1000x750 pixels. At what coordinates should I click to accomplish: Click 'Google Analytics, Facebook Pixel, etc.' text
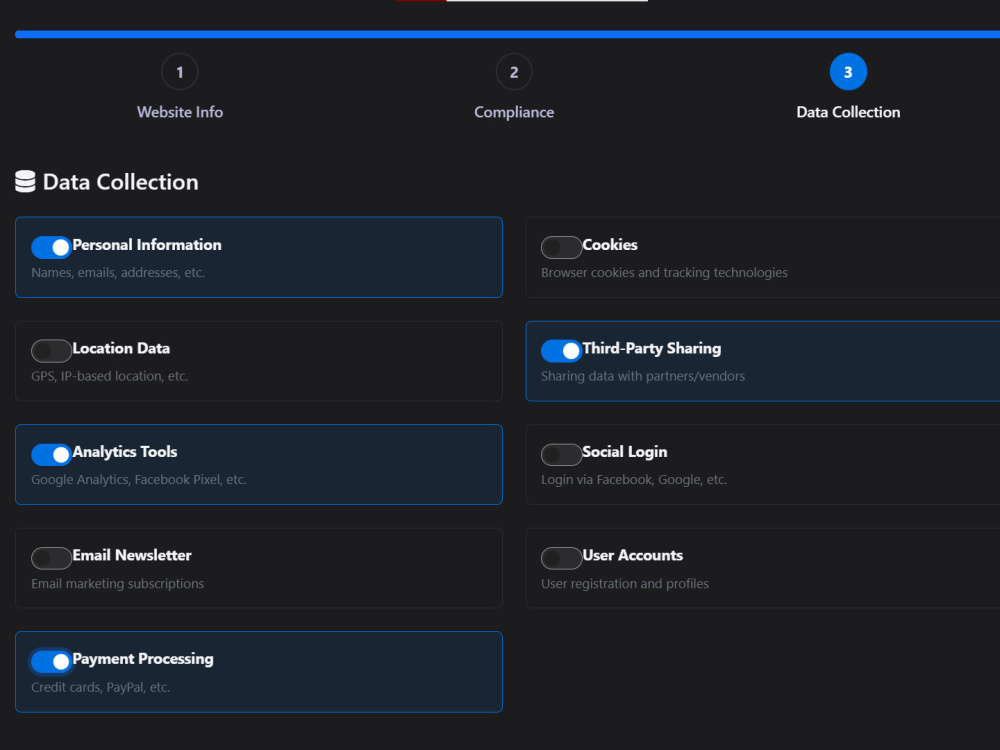point(139,480)
